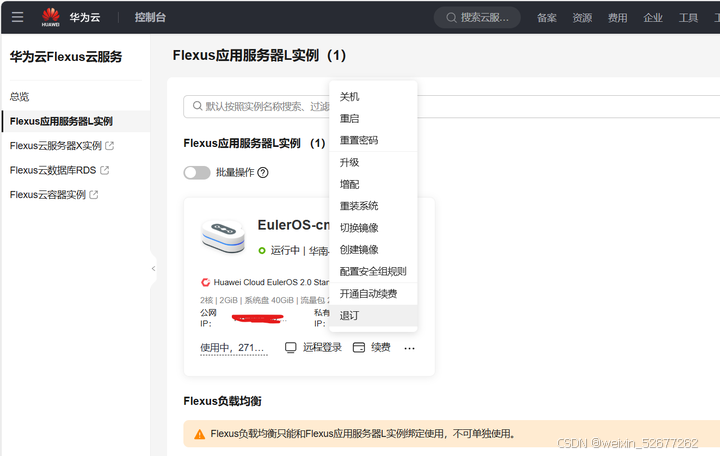Open Flexus云容器实例 sidebar link
The width and height of the screenshot is (720, 456).
tap(48, 194)
